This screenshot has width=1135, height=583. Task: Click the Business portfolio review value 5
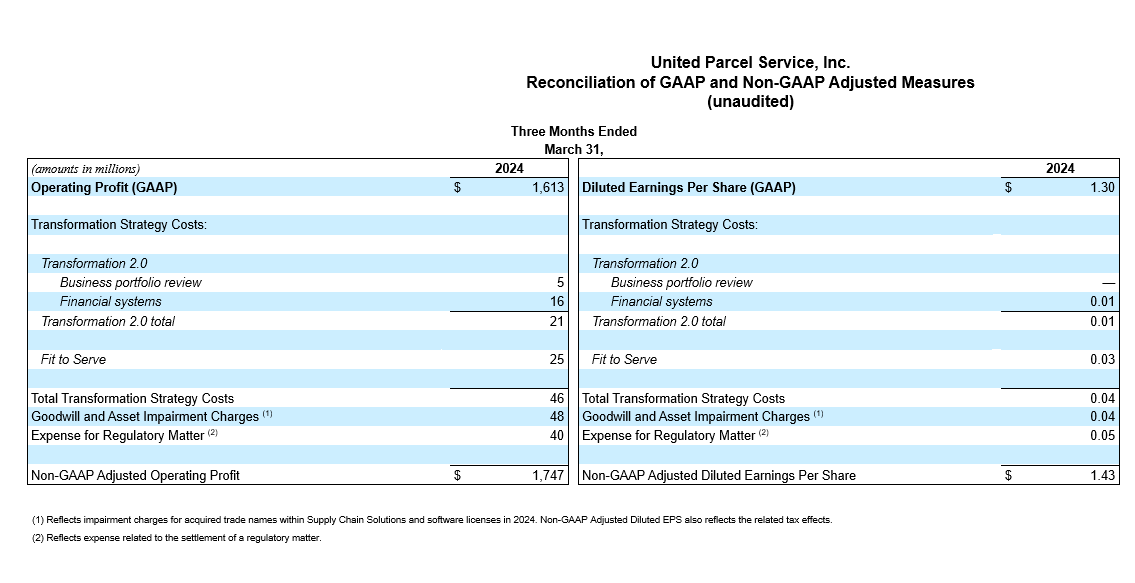click(x=560, y=282)
